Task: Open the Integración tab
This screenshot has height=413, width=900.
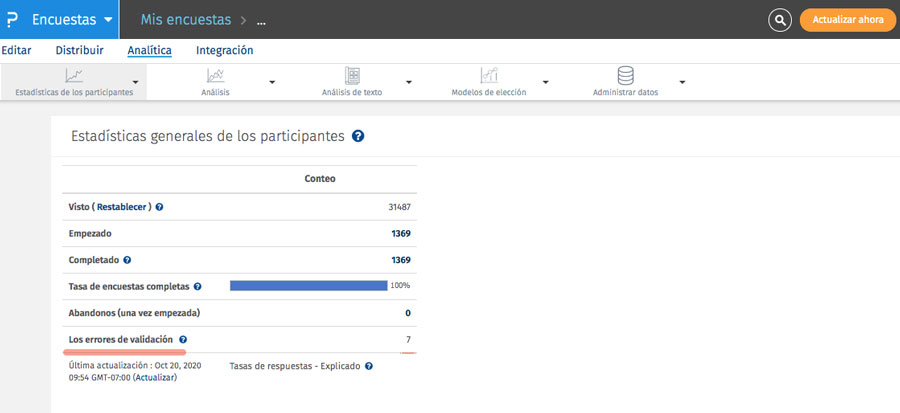Action: 224,50
